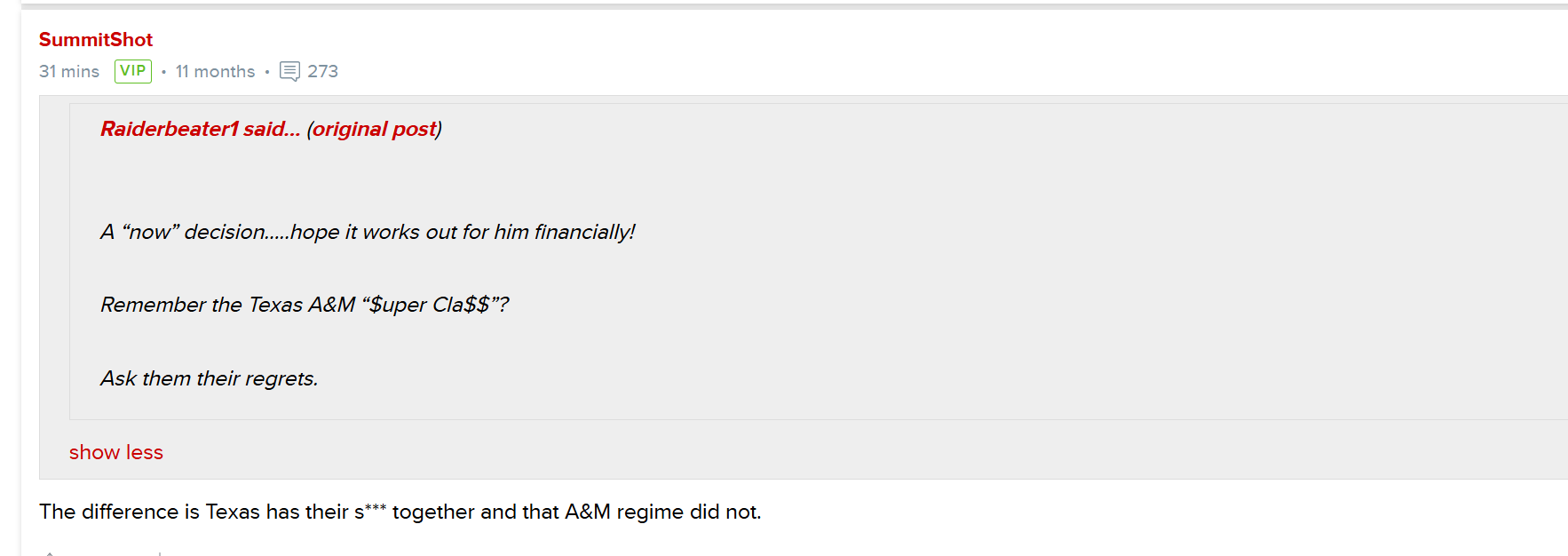Open the post comments speech bubble icon
The image size is (1568, 556).
pos(289,71)
